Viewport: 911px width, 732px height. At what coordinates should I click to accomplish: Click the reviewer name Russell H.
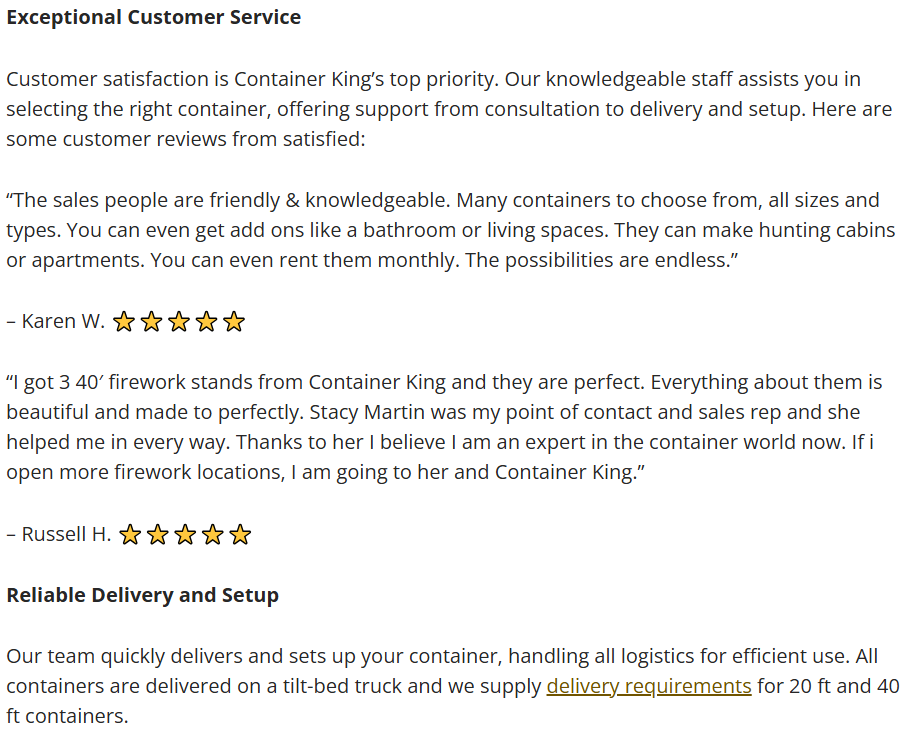(66, 534)
